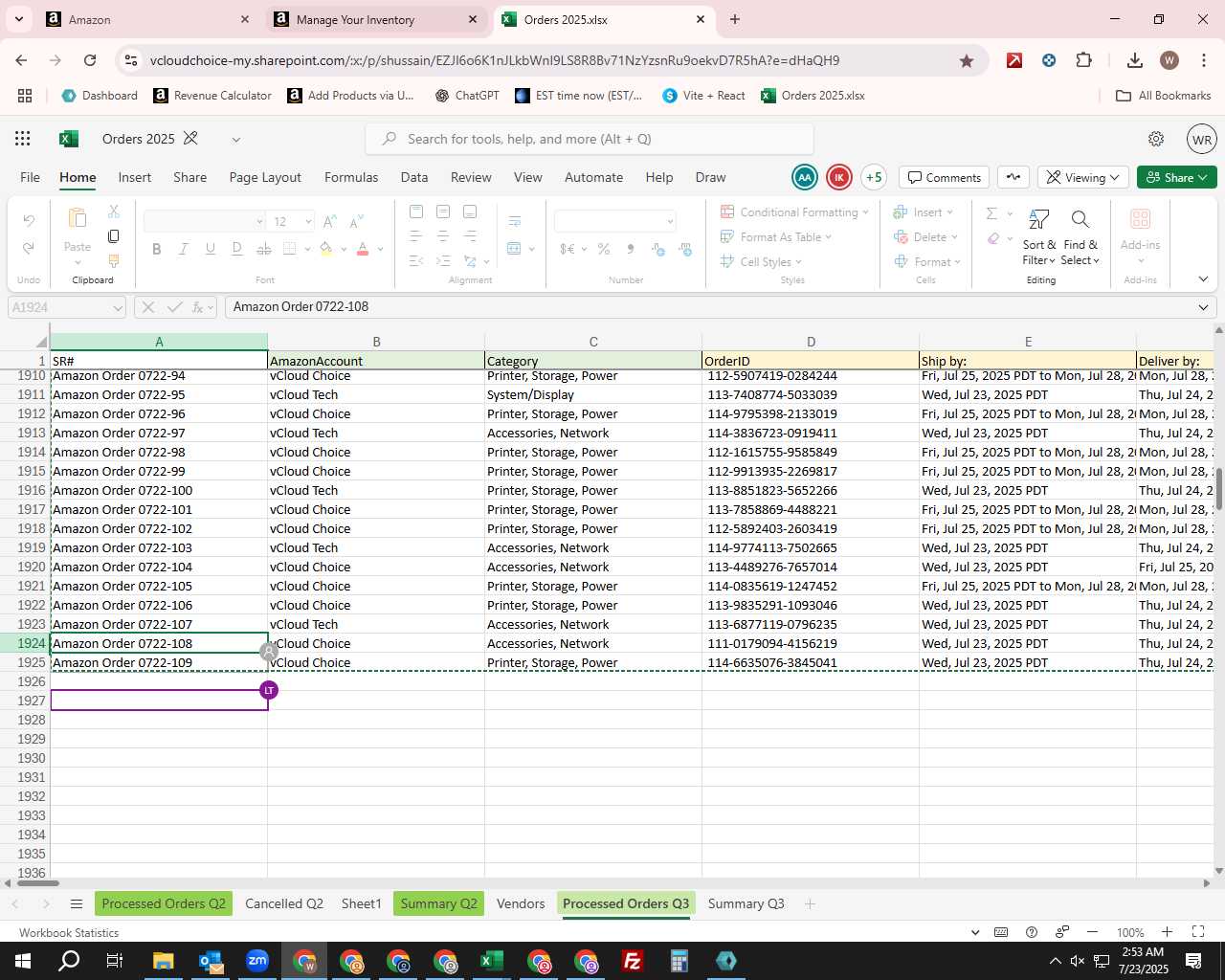The height and width of the screenshot is (980, 1225).
Task: Open the Calculator from the taskbar
Action: click(x=679, y=961)
